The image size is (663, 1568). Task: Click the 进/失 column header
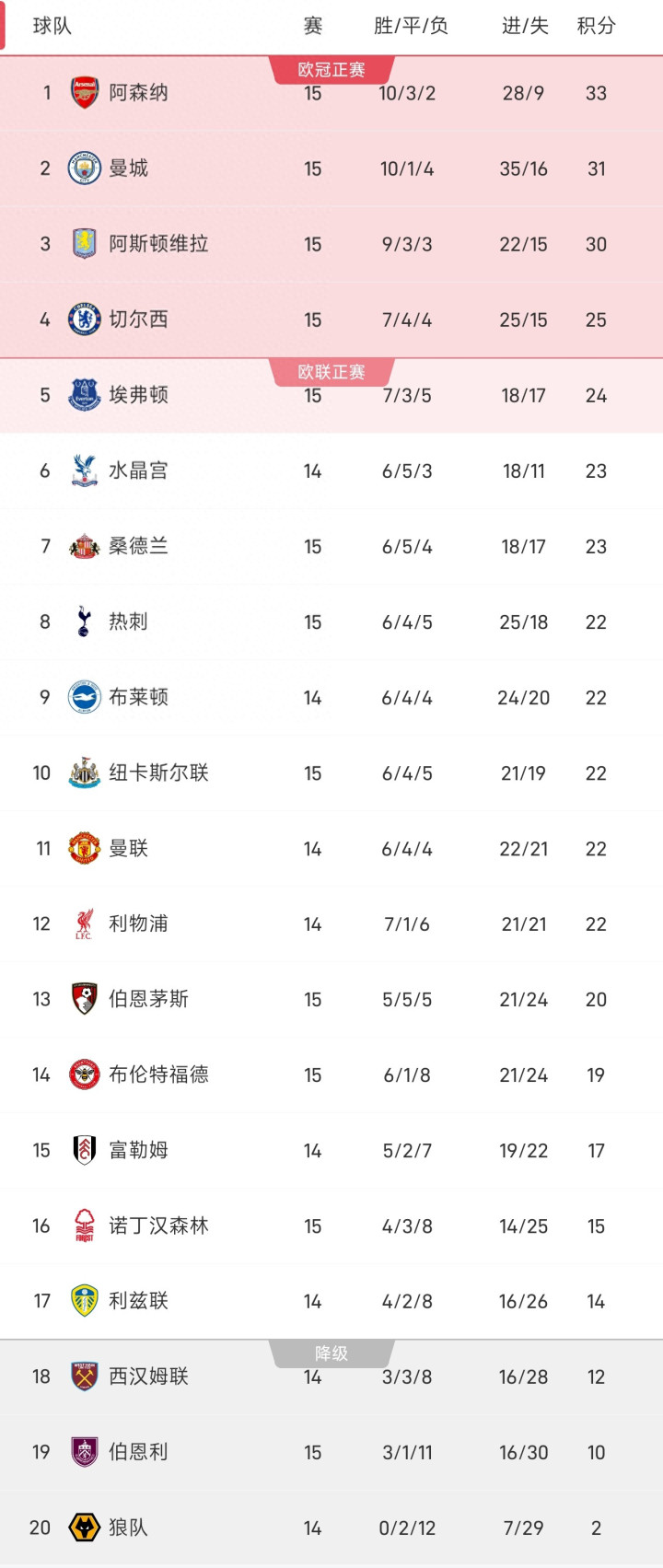tap(525, 26)
